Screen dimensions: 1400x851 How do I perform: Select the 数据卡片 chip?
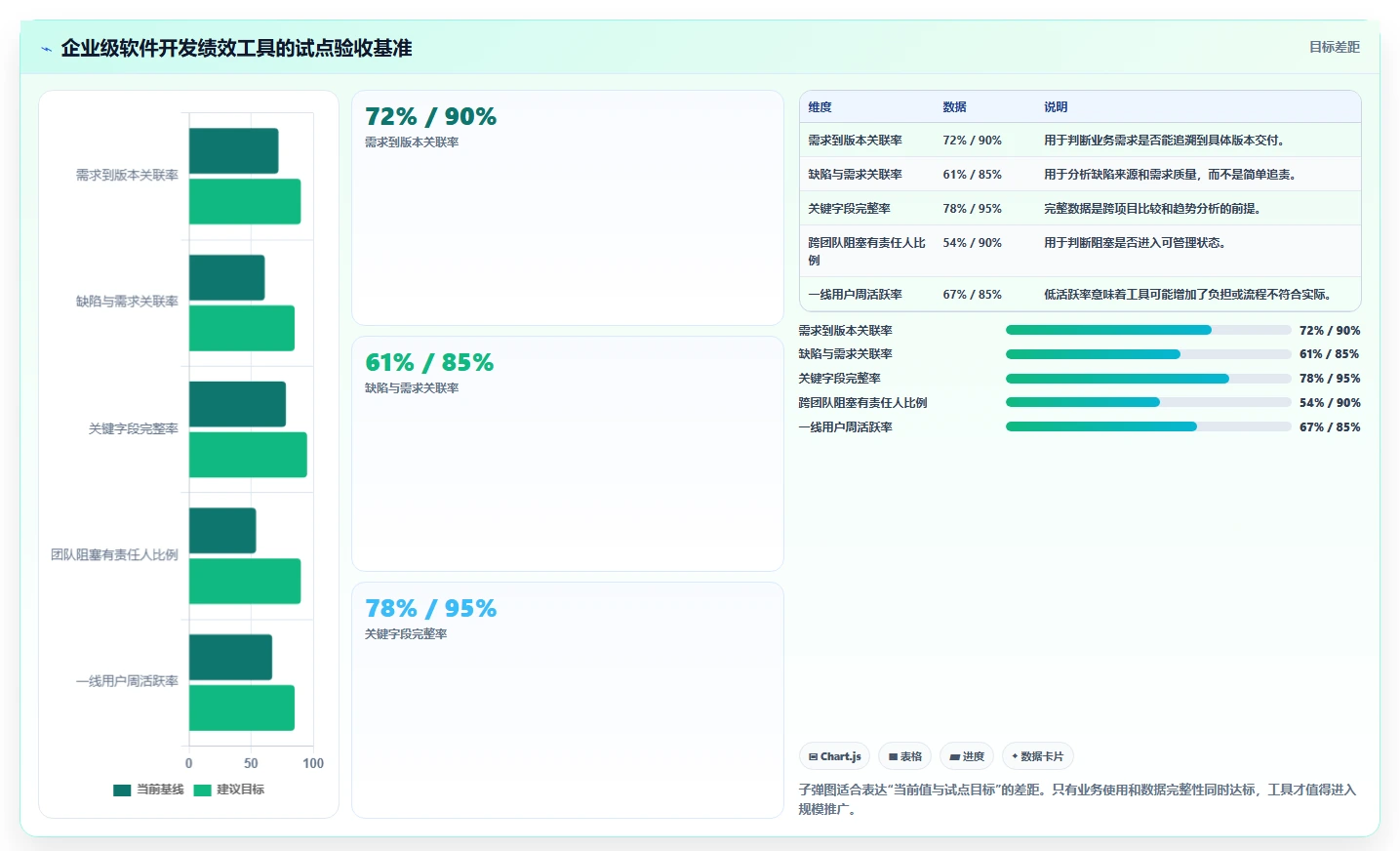point(1037,756)
